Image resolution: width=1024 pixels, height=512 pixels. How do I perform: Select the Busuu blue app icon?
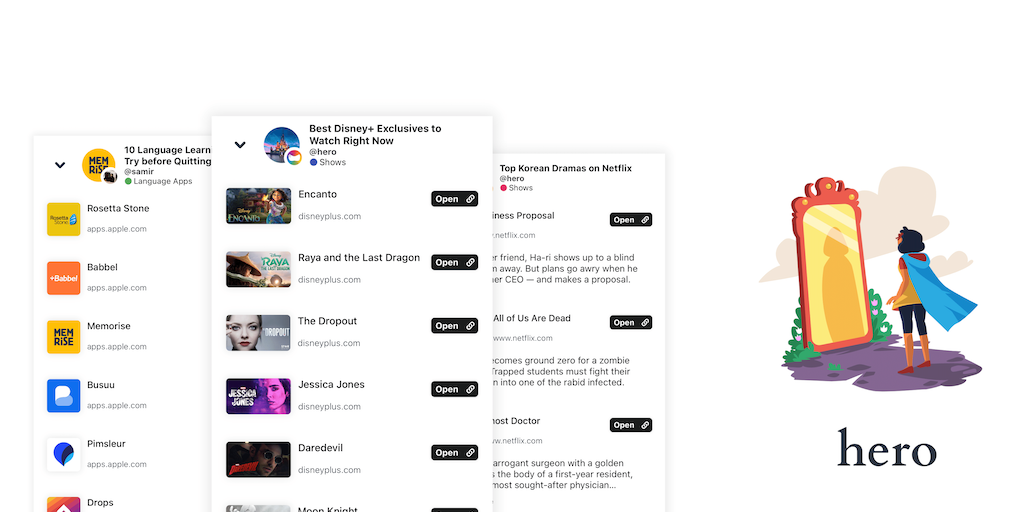point(63,396)
